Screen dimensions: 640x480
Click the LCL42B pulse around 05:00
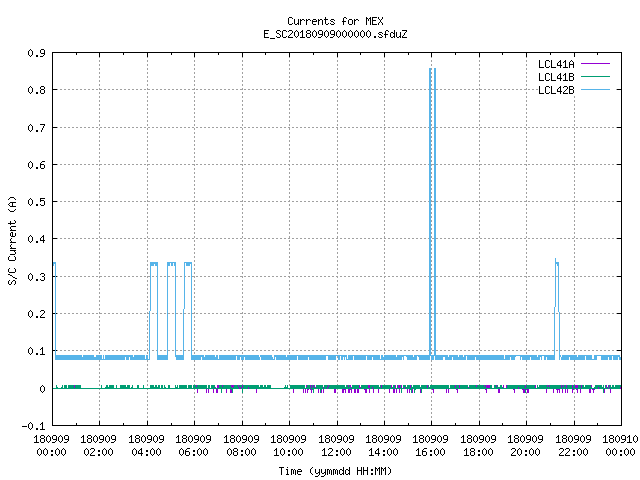click(x=171, y=310)
